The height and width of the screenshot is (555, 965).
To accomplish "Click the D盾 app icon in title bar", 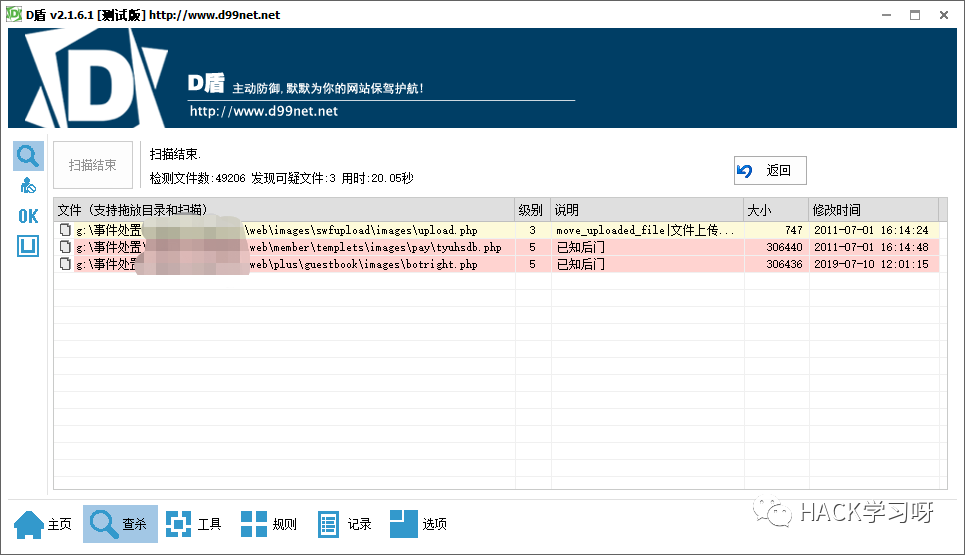I will click(14, 14).
